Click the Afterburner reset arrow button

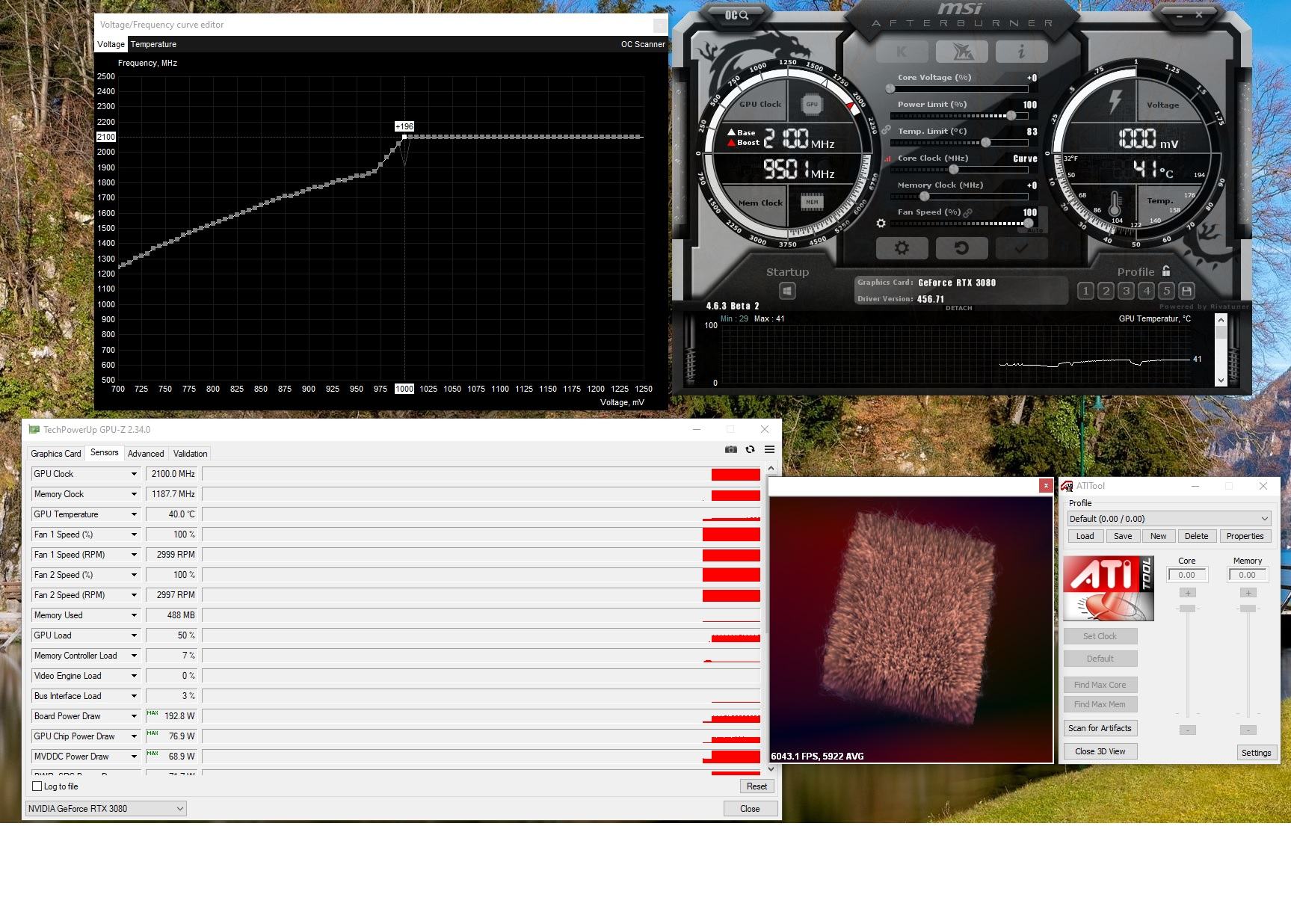(961, 248)
